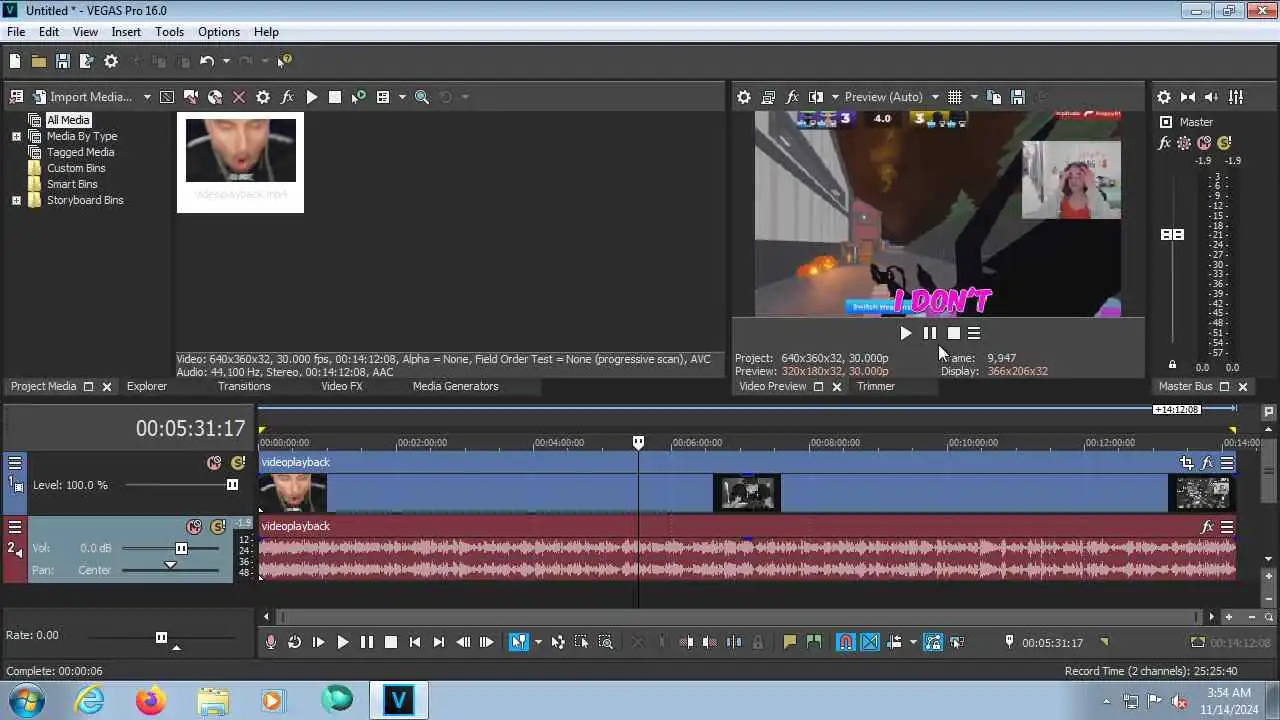Insert a region from the bottom toolbar
Image resolution: width=1280 pixels, height=720 pixels.
(x=814, y=642)
